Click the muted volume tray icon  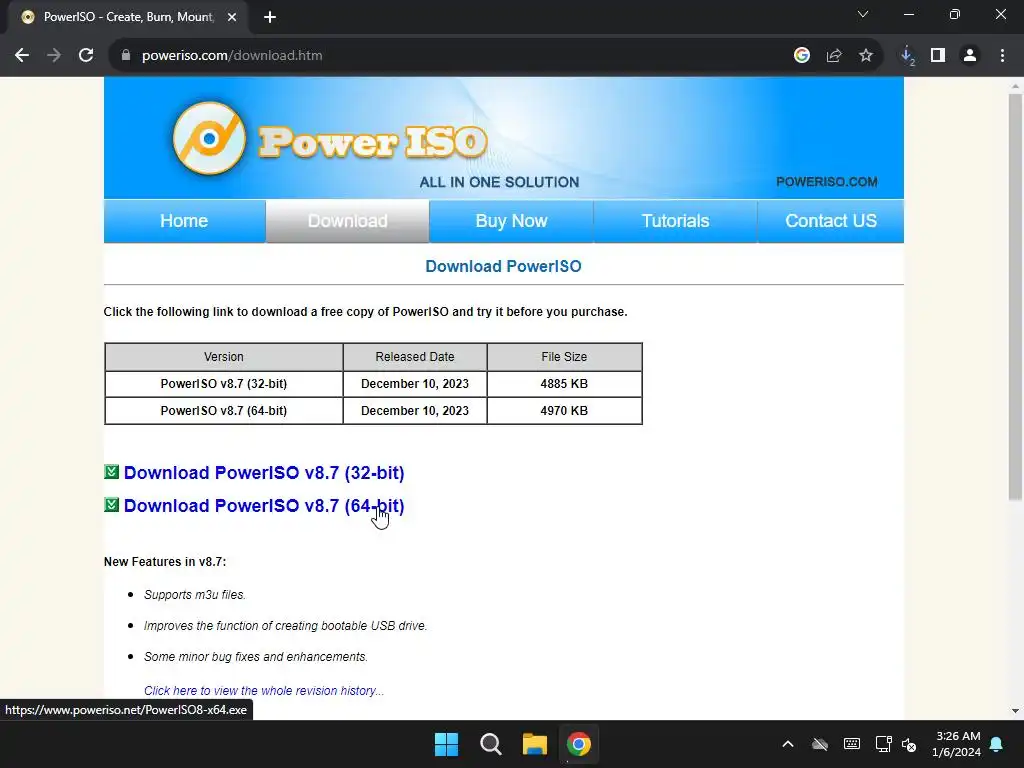coord(909,744)
